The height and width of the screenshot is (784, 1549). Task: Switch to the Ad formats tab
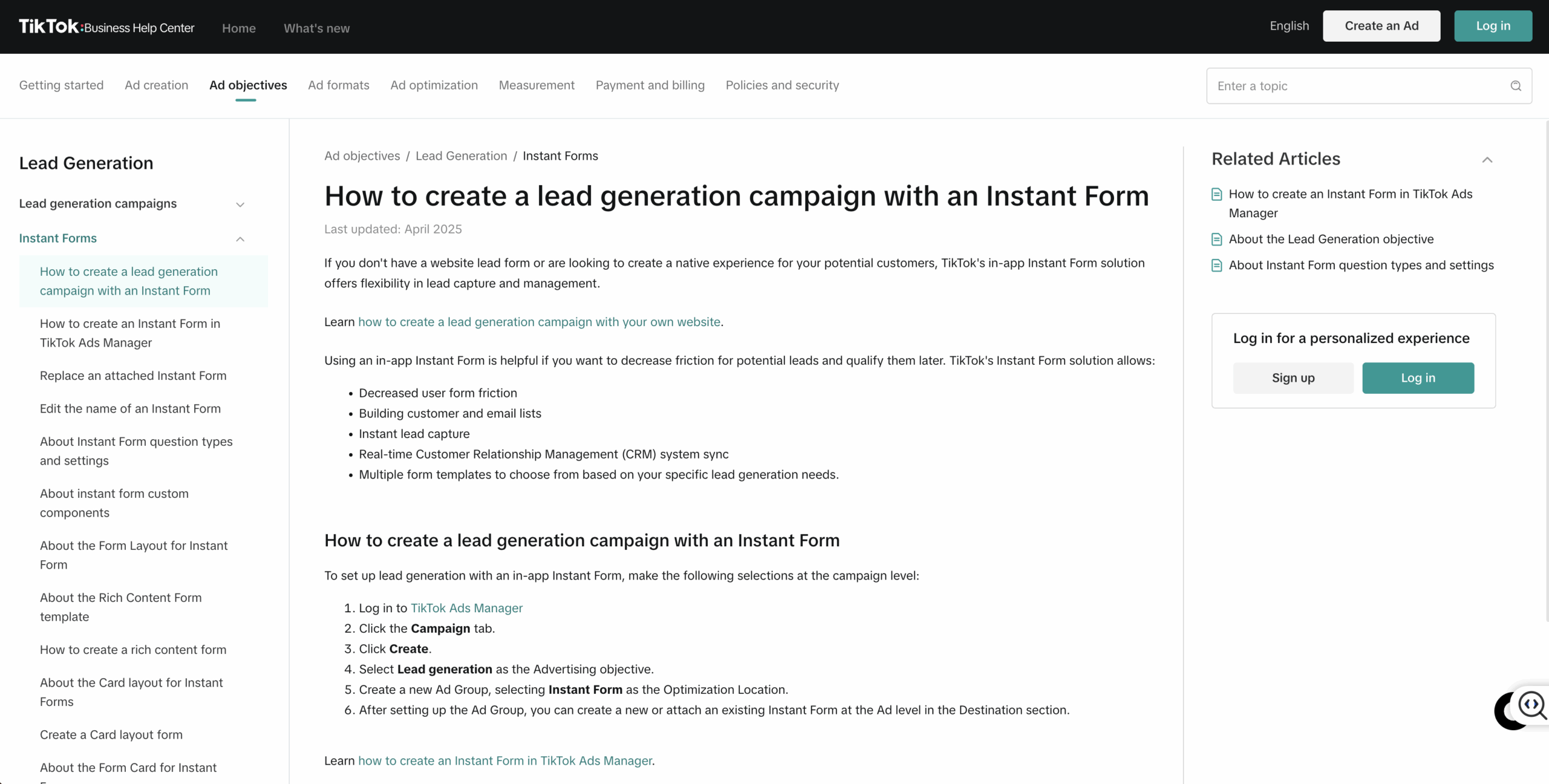click(x=338, y=85)
